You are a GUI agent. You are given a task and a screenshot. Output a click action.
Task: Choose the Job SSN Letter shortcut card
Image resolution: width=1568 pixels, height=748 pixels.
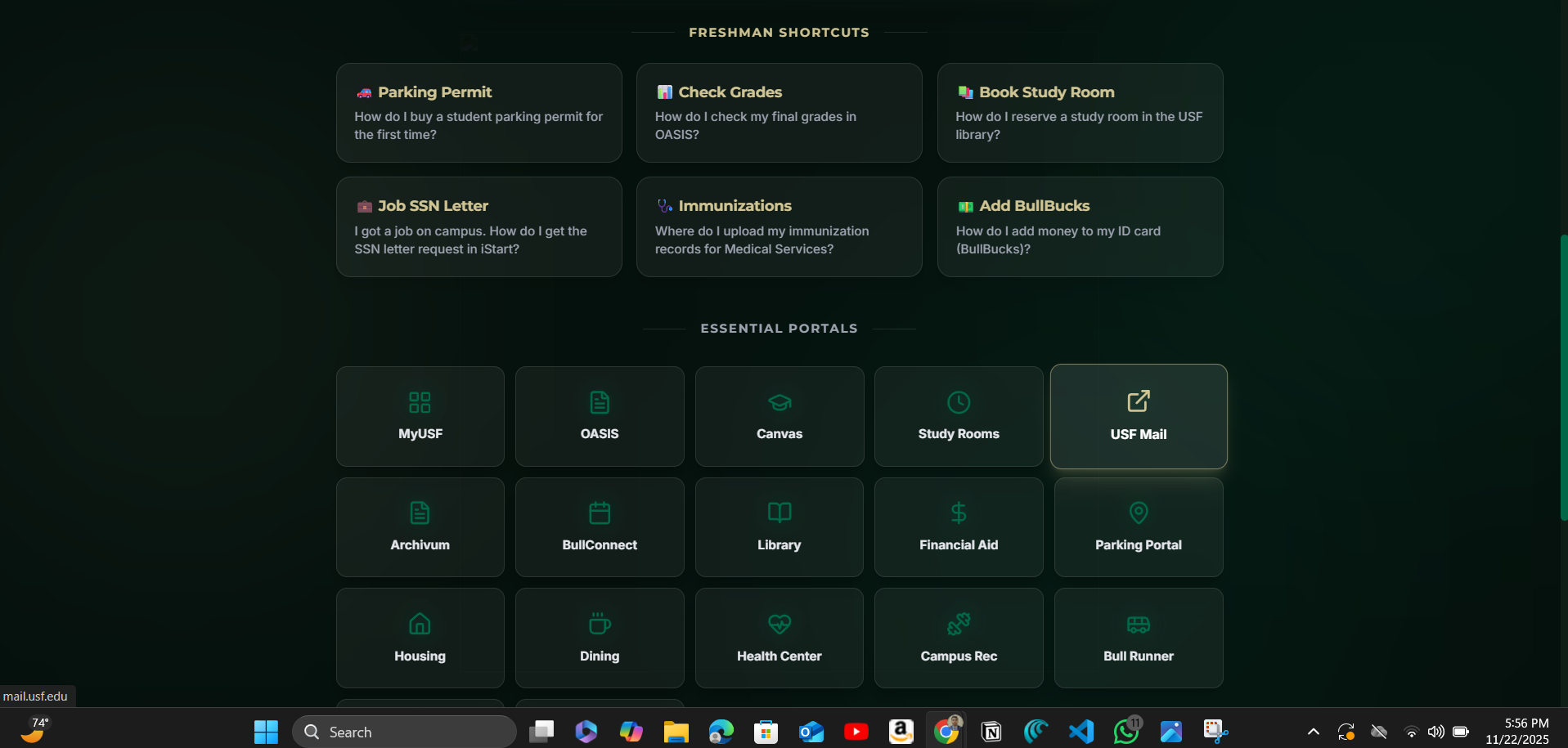479,226
